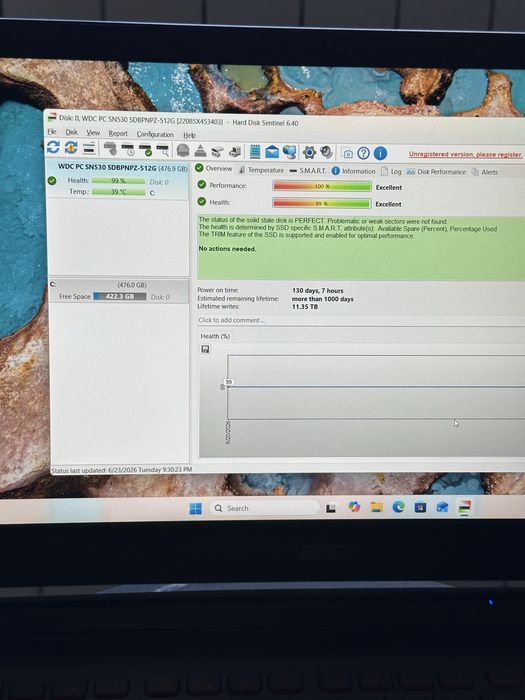Open File Explorer from the taskbar
Image resolution: width=525 pixels, height=700 pixels.
pos(376,507)
